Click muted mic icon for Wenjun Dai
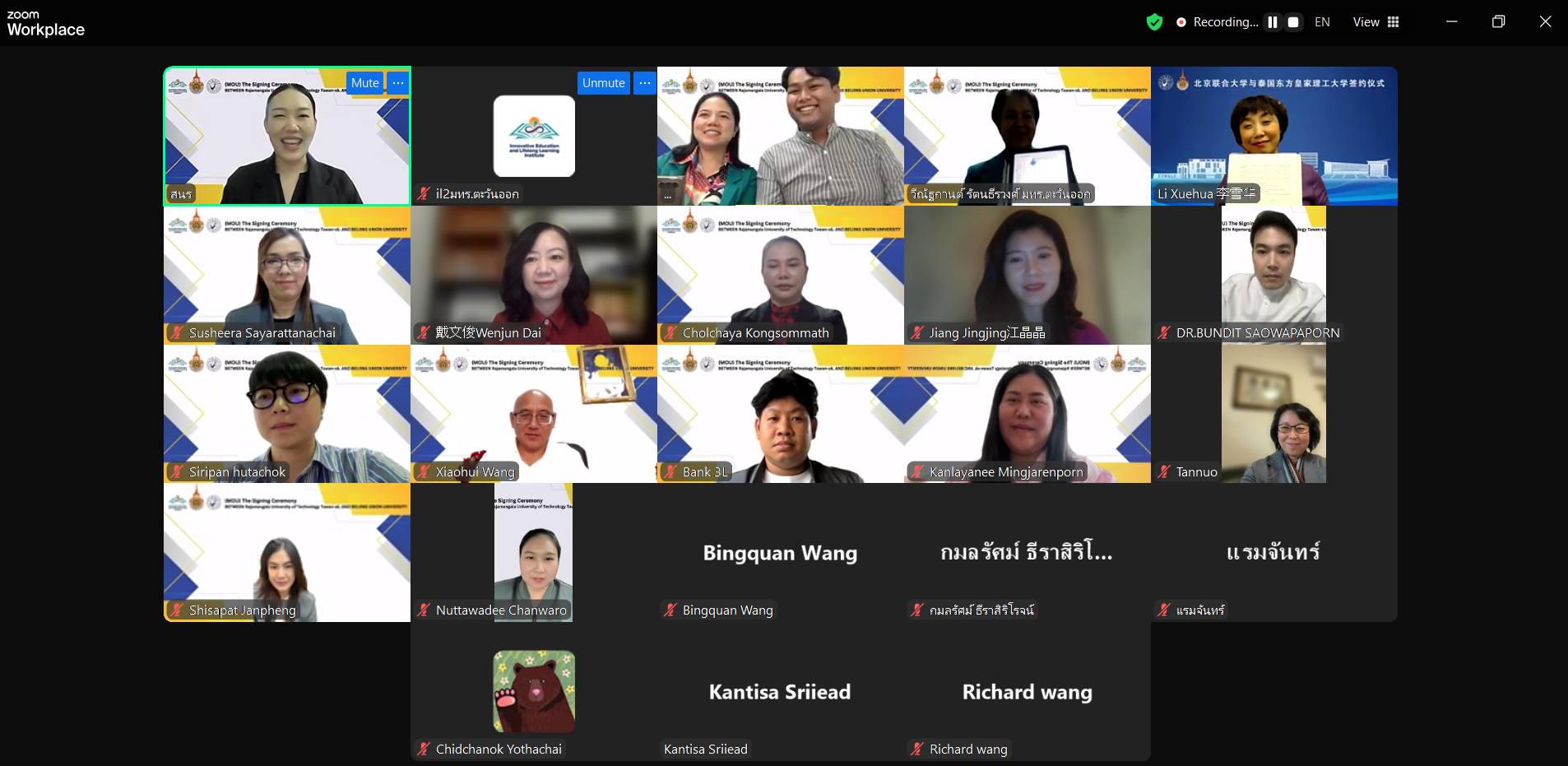 (x=424, y=332)
